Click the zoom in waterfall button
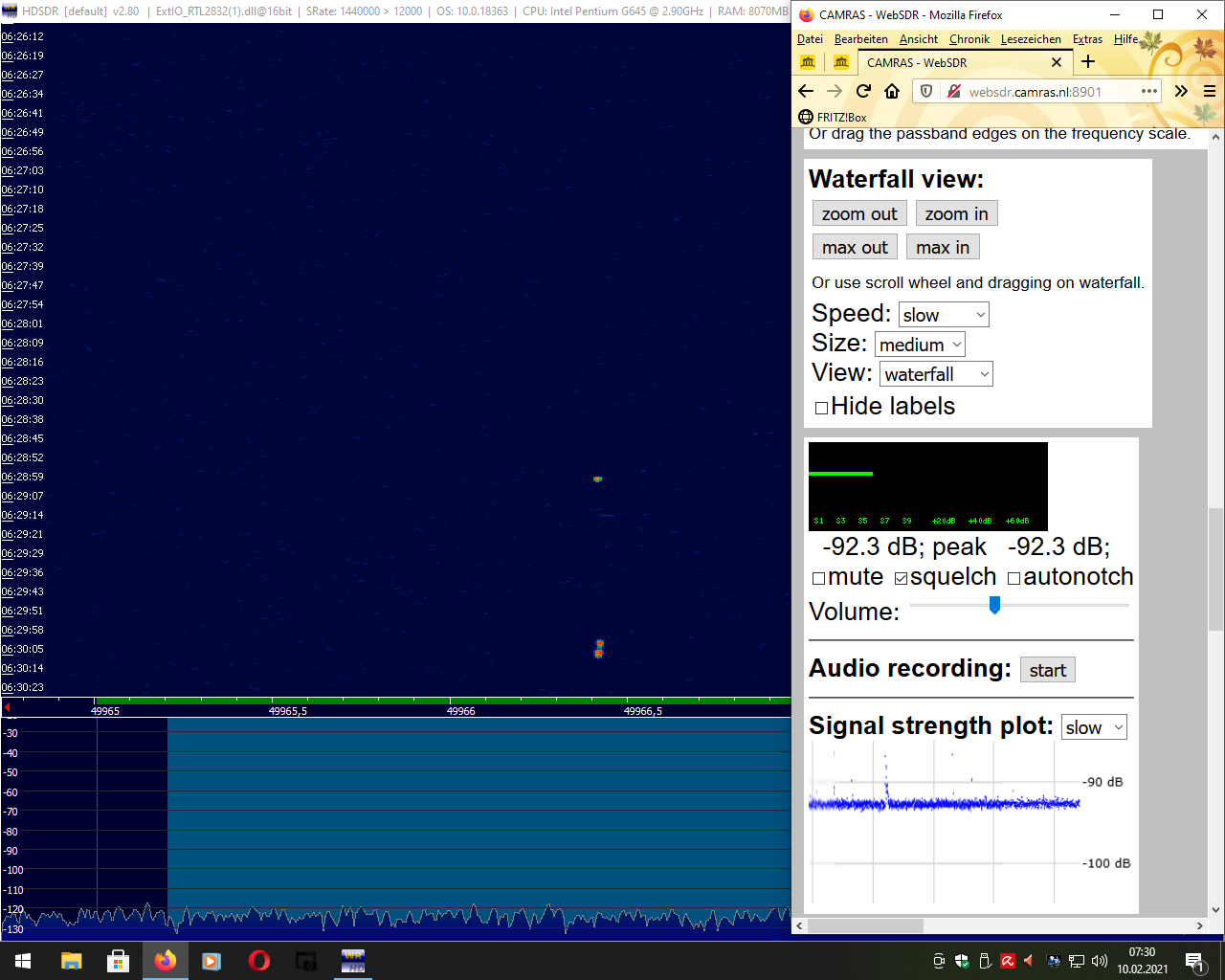The height and width of the screenshot is (980, 1225). (956, 213)
